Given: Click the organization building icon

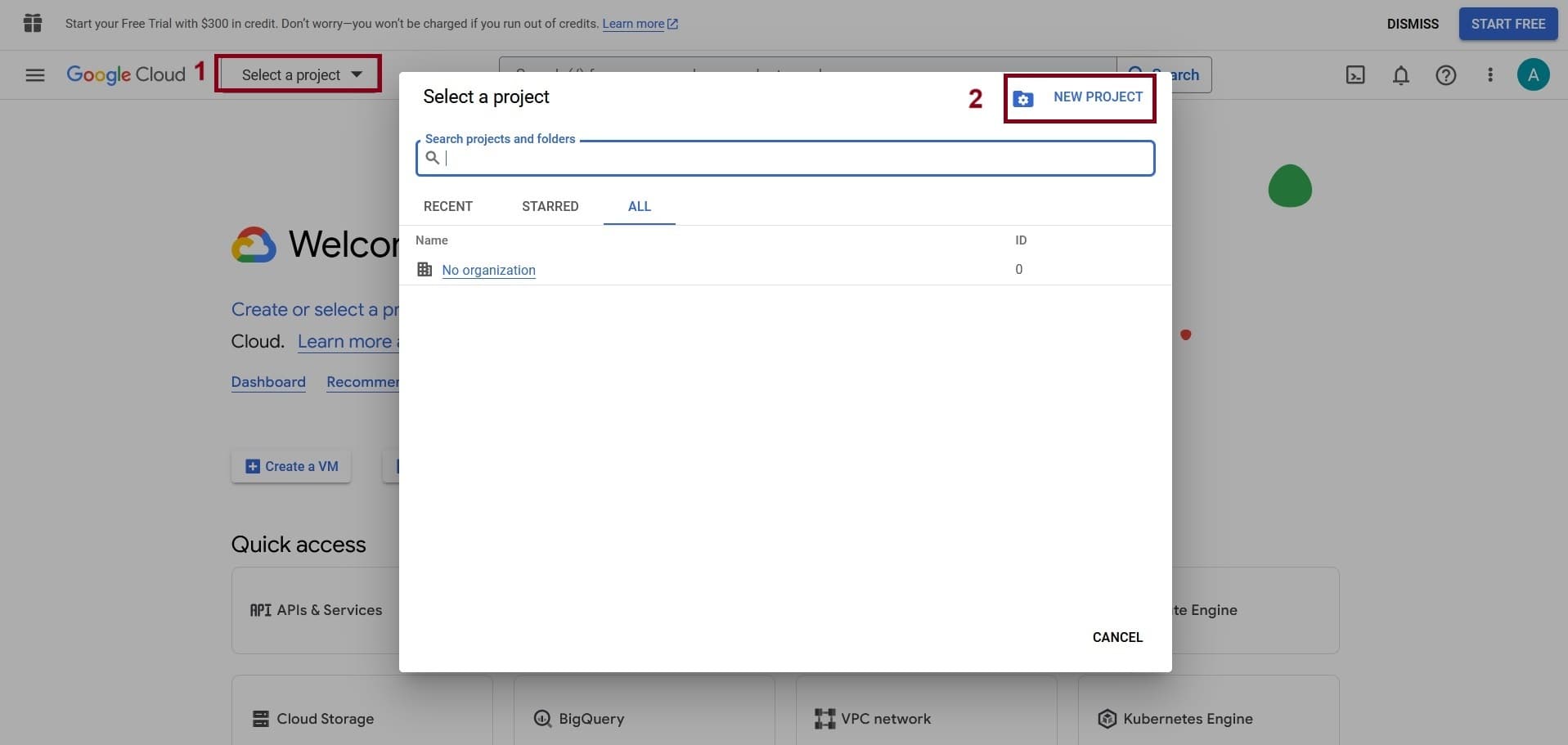Looking at the screenshot, I should click(425, 269).
